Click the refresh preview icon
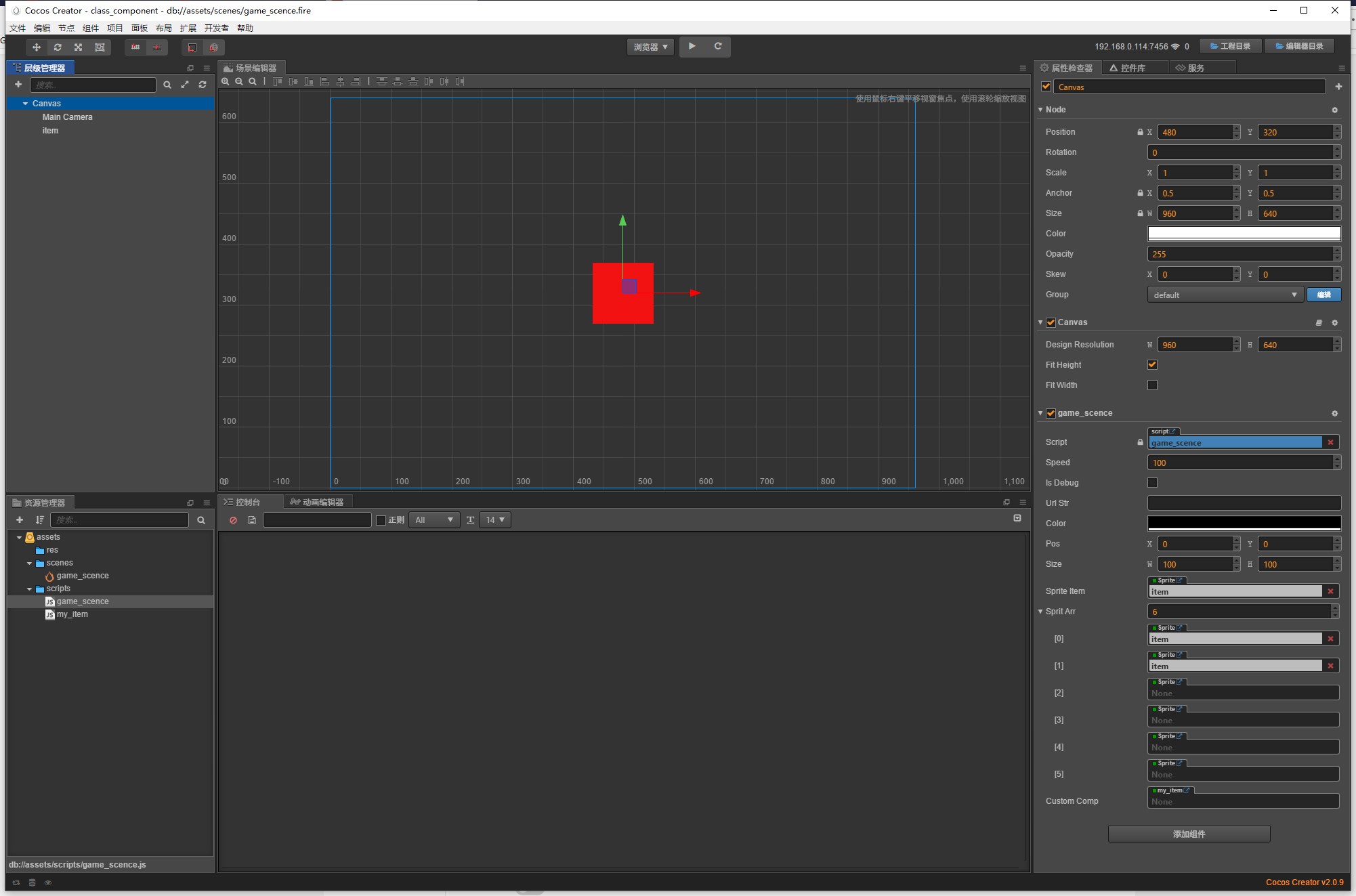Image resolution: width=1356 pixels, height=896 pixels. (x=718, y=46)
